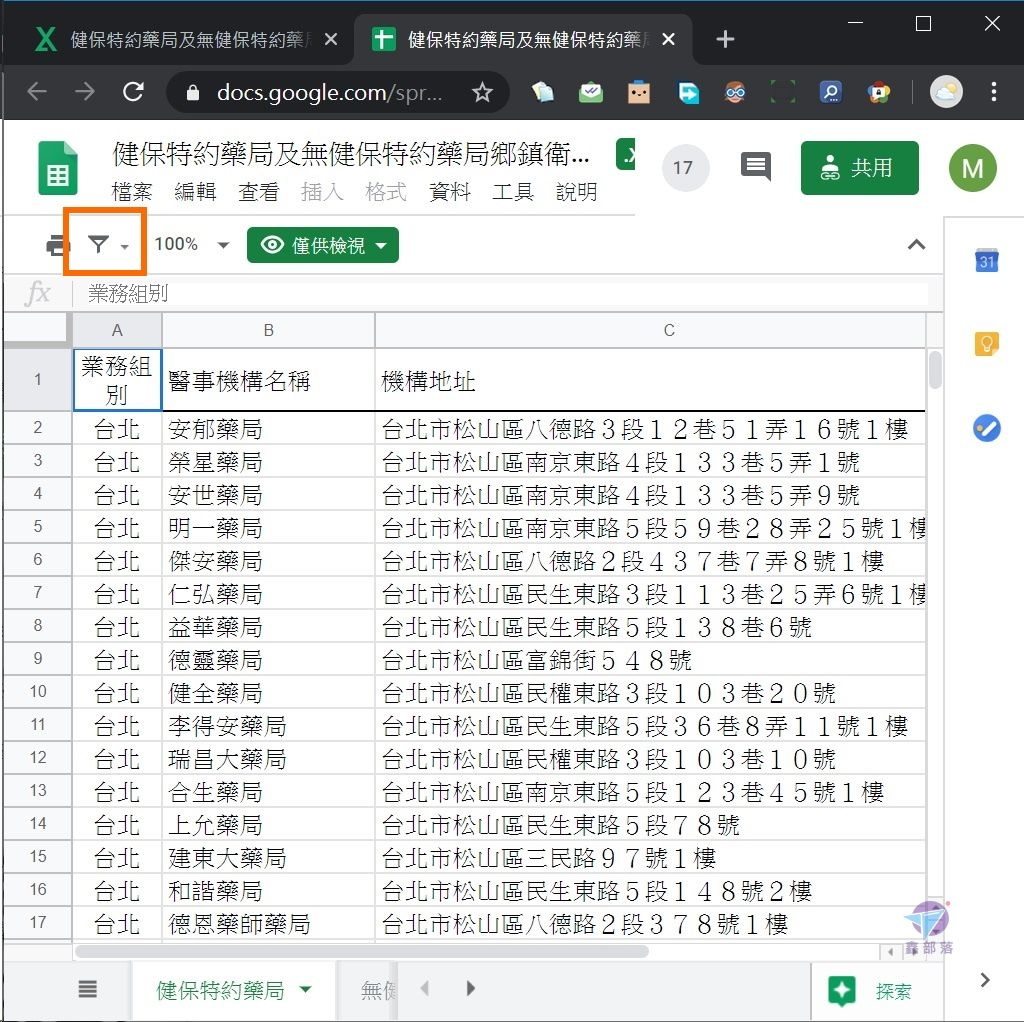Open the 說明 menu
Screen dimensions: 1024x1022
tap(577, 191)
